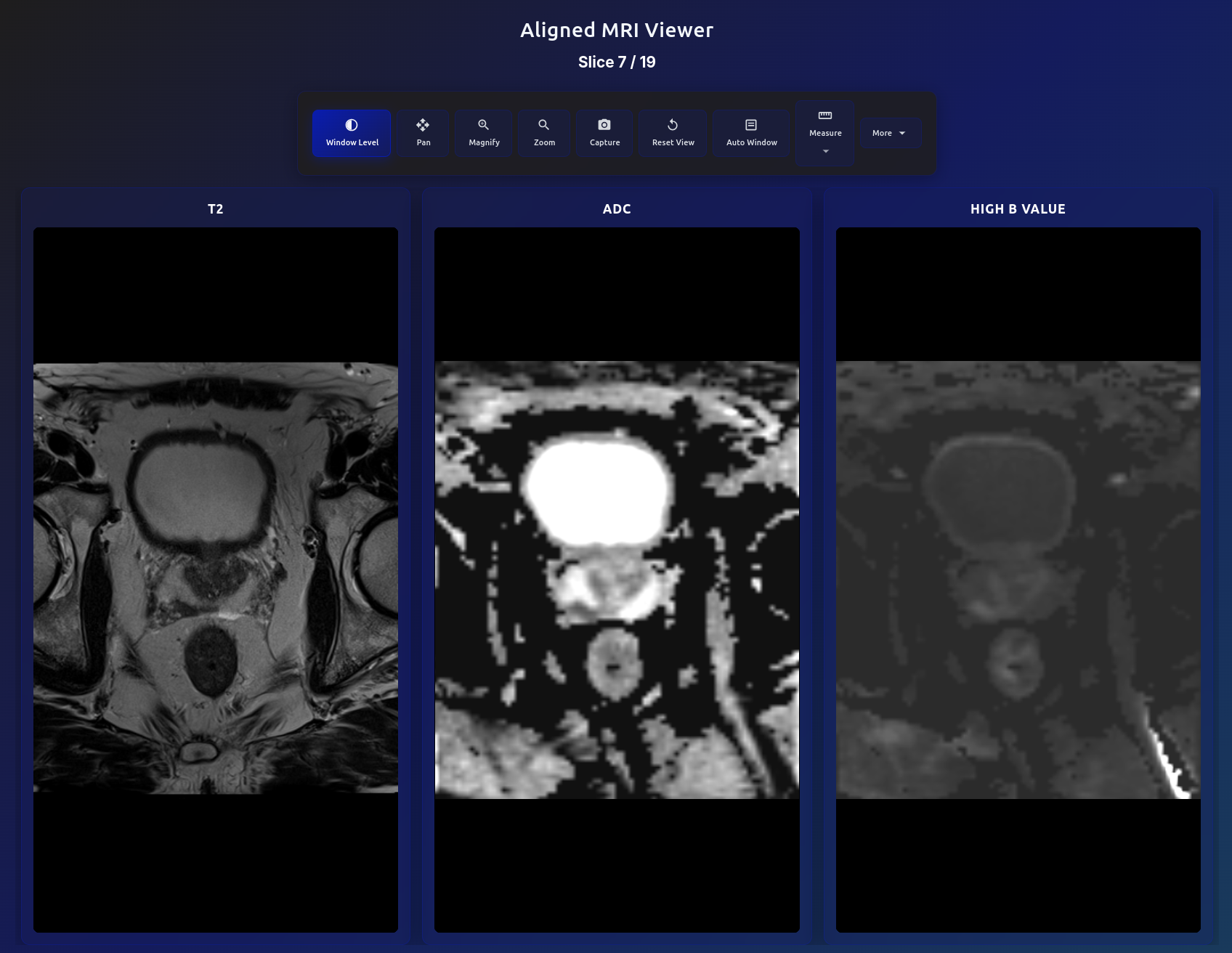Select the Zoom tool
The height and width of the screenshot is (953, 1232).
pyautogui.click(x=543, y=133)
